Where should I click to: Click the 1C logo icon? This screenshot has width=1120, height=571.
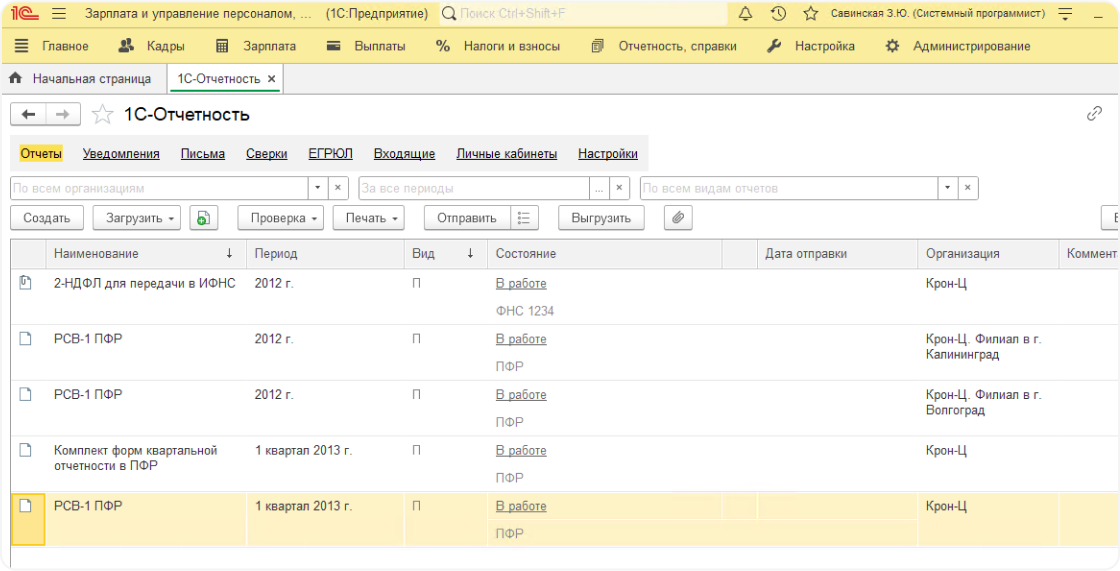click(25, 14)
